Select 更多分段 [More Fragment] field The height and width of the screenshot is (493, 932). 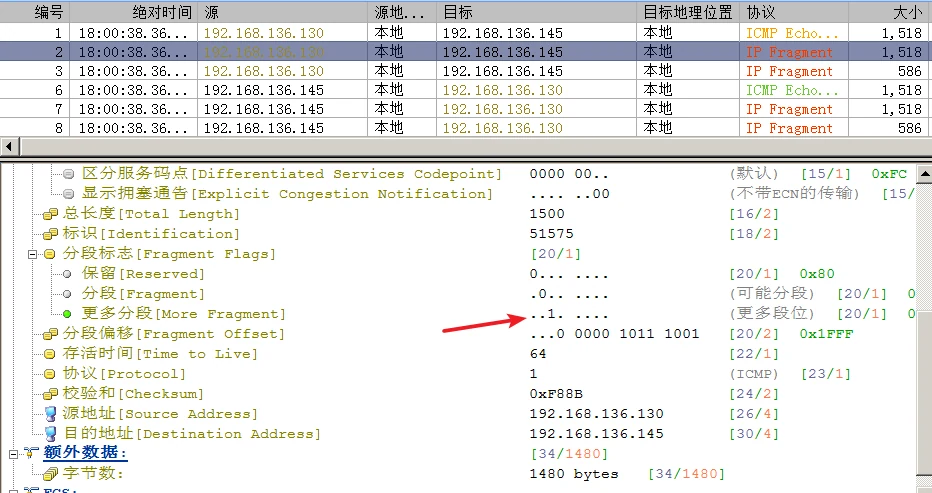pyautogui.click(x=184, y=314)
